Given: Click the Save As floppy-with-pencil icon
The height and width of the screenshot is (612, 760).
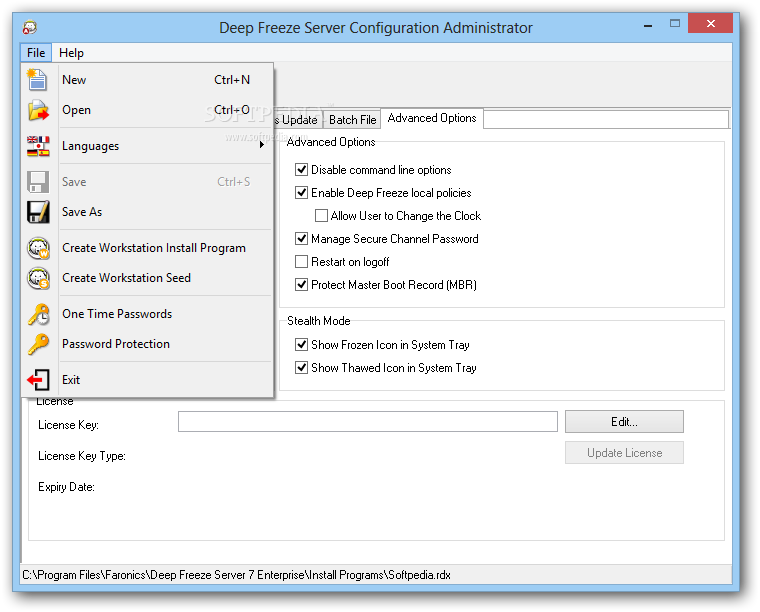Looking at the screenshot, I should coord(38,212).
